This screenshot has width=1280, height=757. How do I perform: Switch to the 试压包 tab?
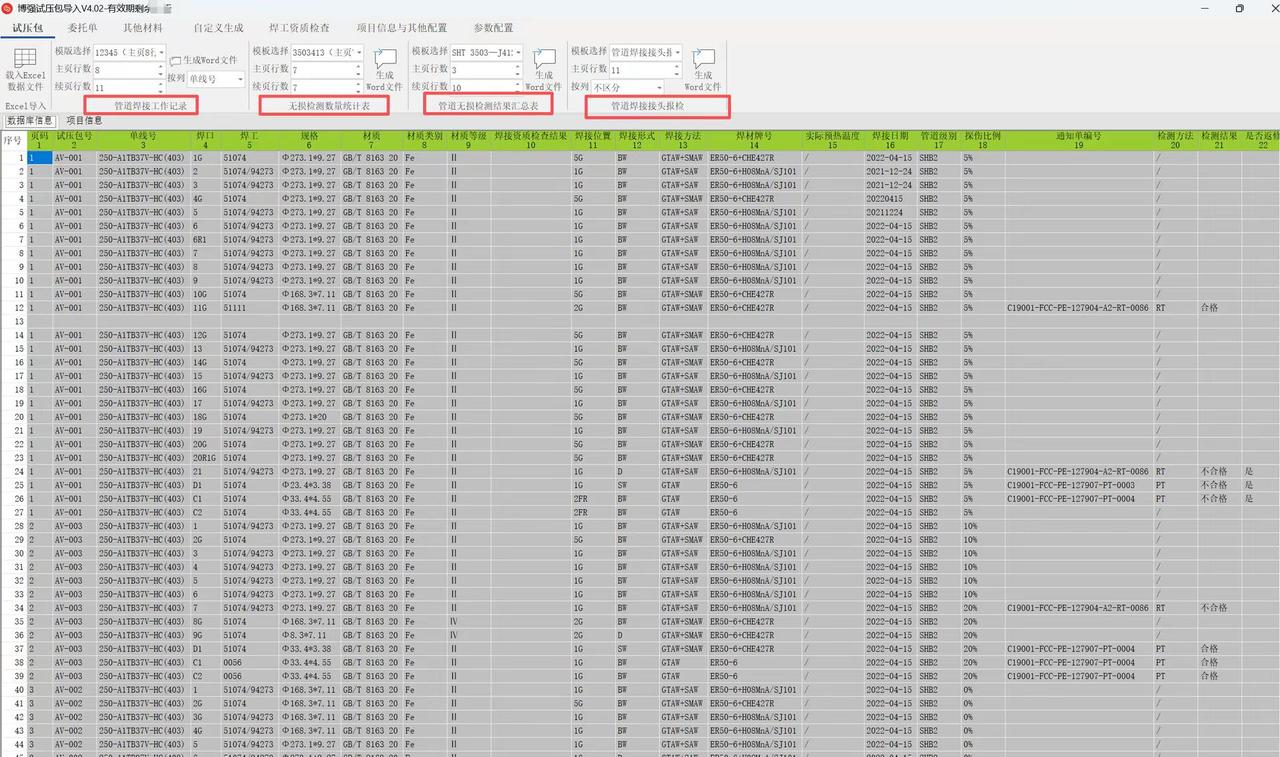(x=27, y=28)
